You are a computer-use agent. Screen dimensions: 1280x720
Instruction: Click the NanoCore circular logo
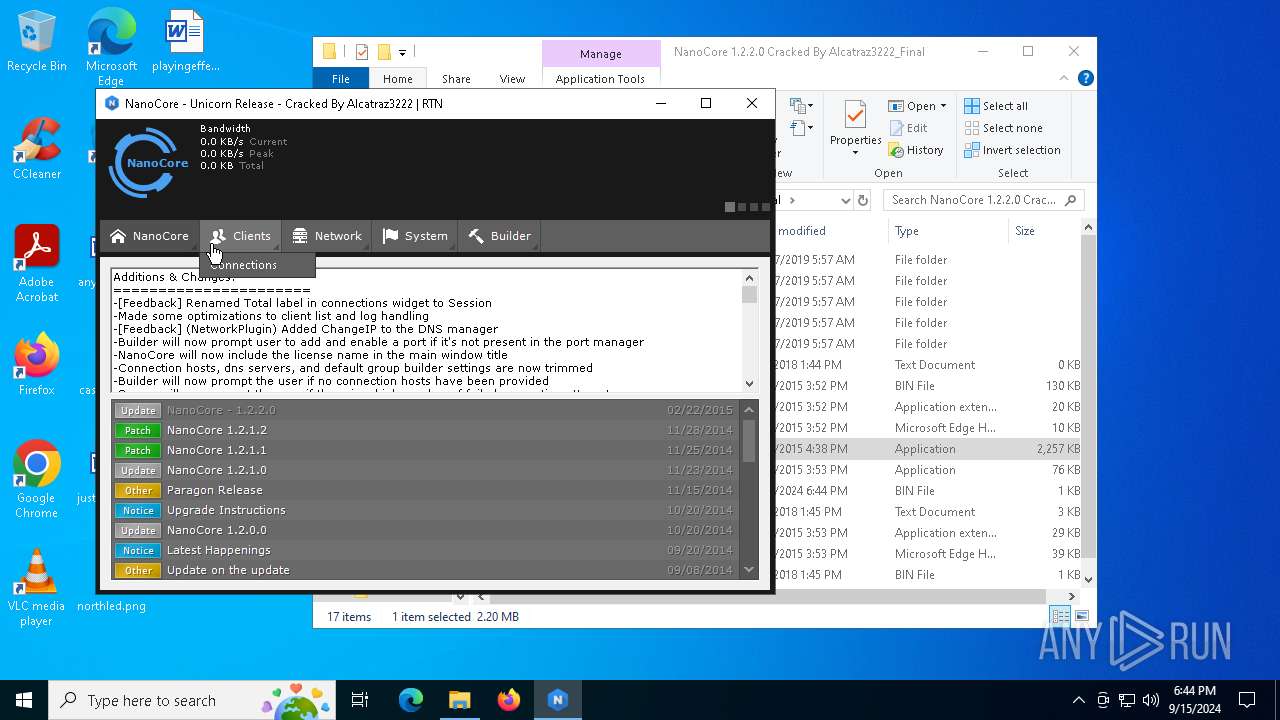(148, 162)
